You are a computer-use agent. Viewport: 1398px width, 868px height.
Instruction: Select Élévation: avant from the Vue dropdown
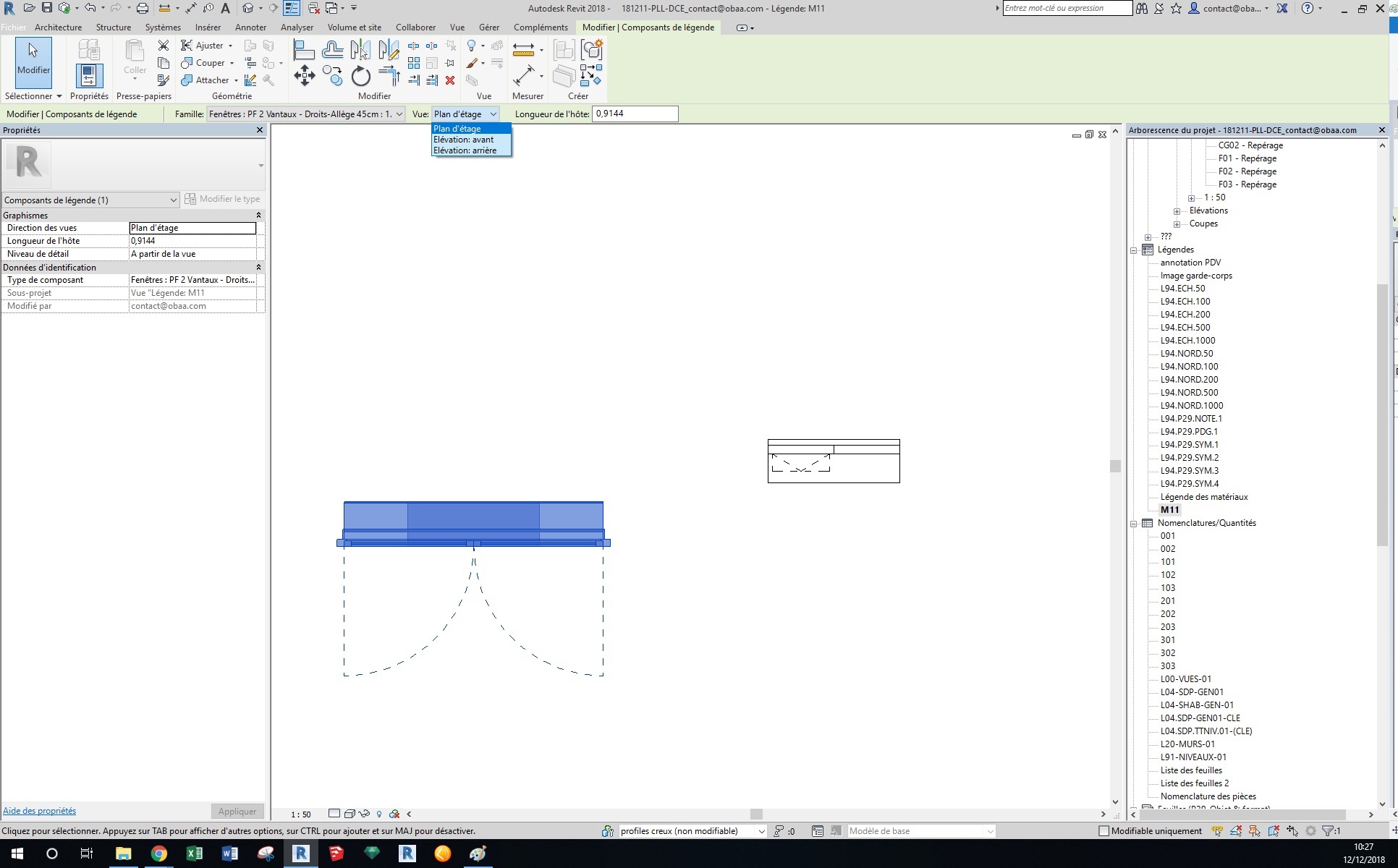click(x=464, y=140)
